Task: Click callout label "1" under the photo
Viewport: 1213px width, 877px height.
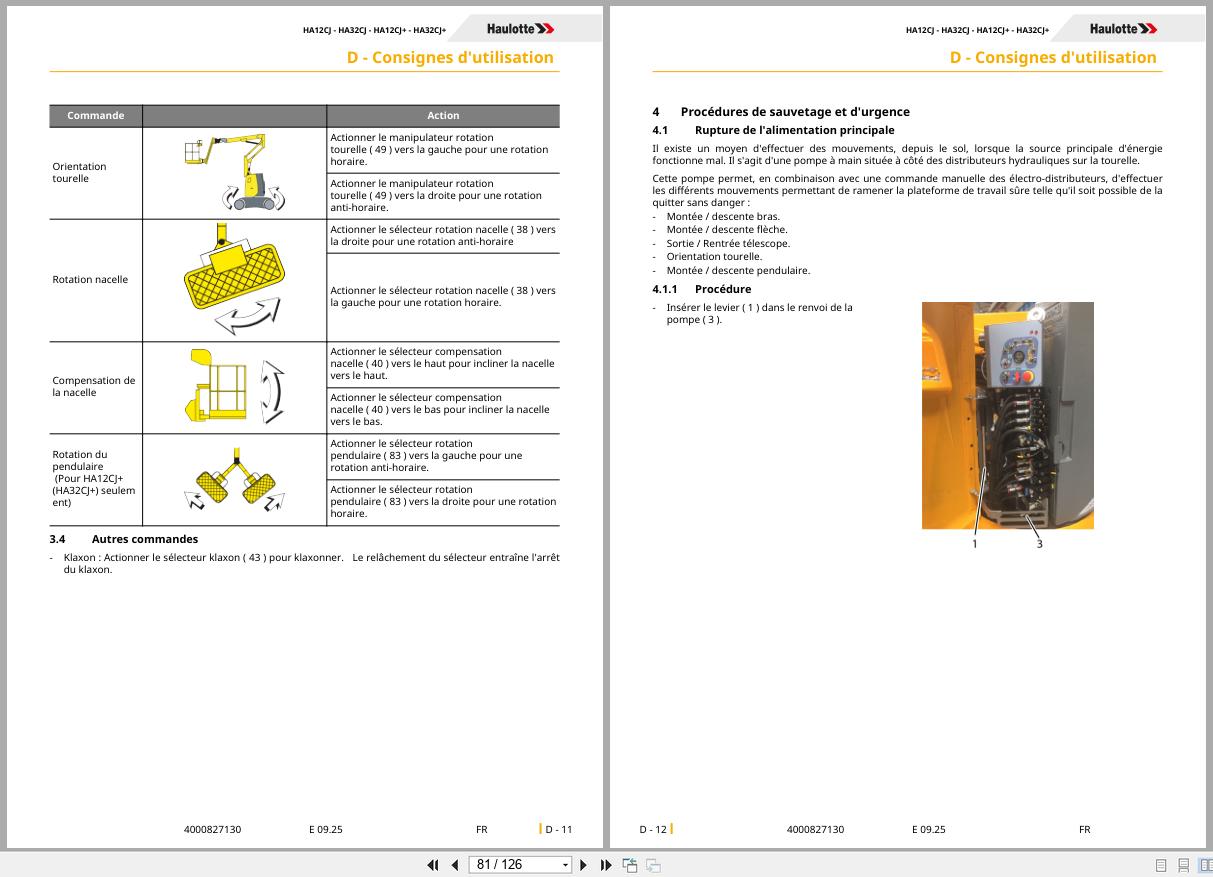Action: click(974, 544)
